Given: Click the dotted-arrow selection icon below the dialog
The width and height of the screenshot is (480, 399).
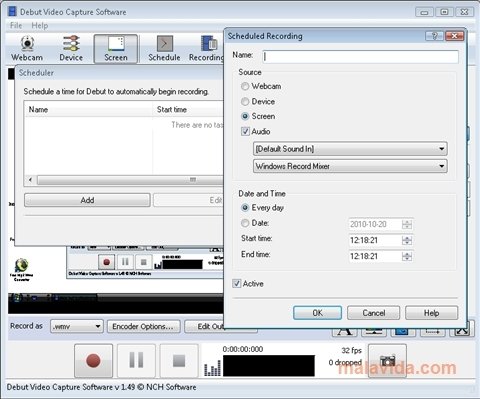Looking at the screenshot, I should pos(432,332).
